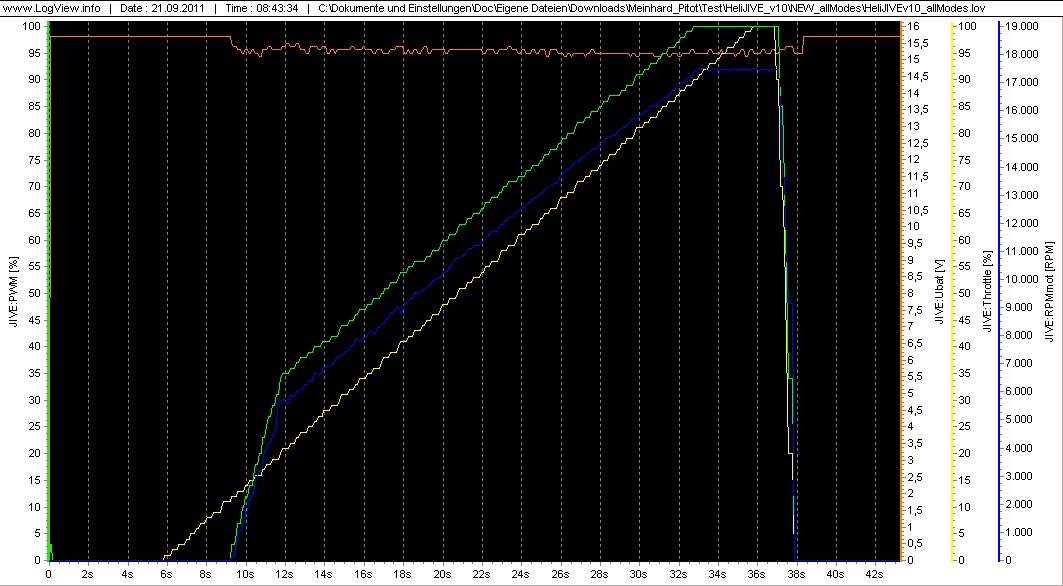Click 3,5 on the Ubat axis
Viewport: 1063px width, 586px height.
point(915,443)
